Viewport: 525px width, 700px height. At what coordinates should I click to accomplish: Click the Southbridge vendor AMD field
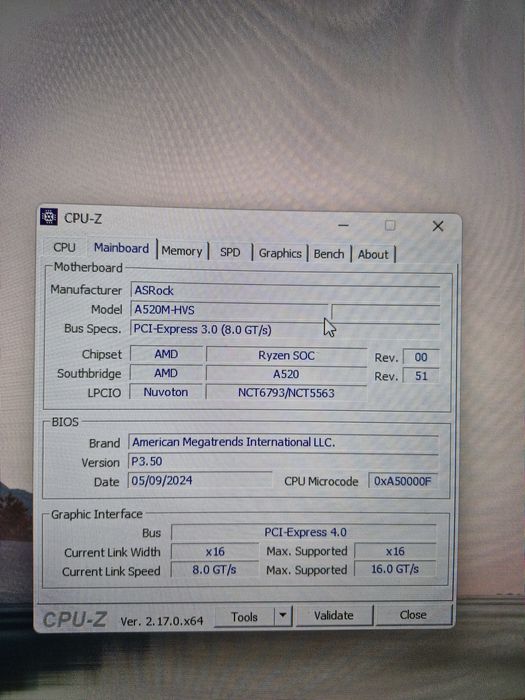coord(166,373)
